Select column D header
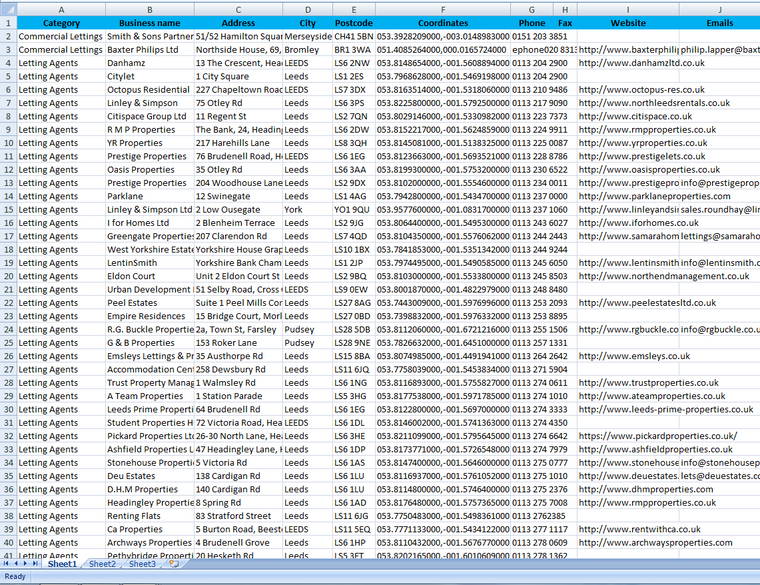This screenshot has width=760, height=585. point(308,9)
